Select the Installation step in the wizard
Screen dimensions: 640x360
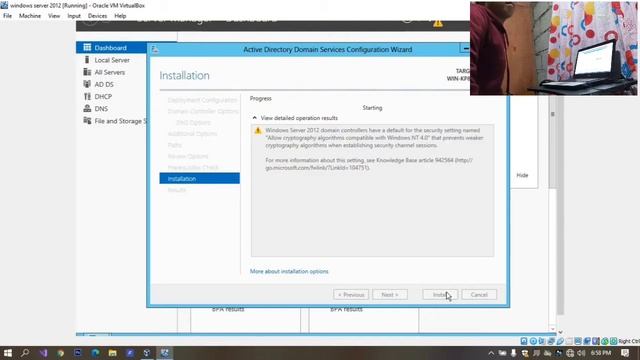200,178
